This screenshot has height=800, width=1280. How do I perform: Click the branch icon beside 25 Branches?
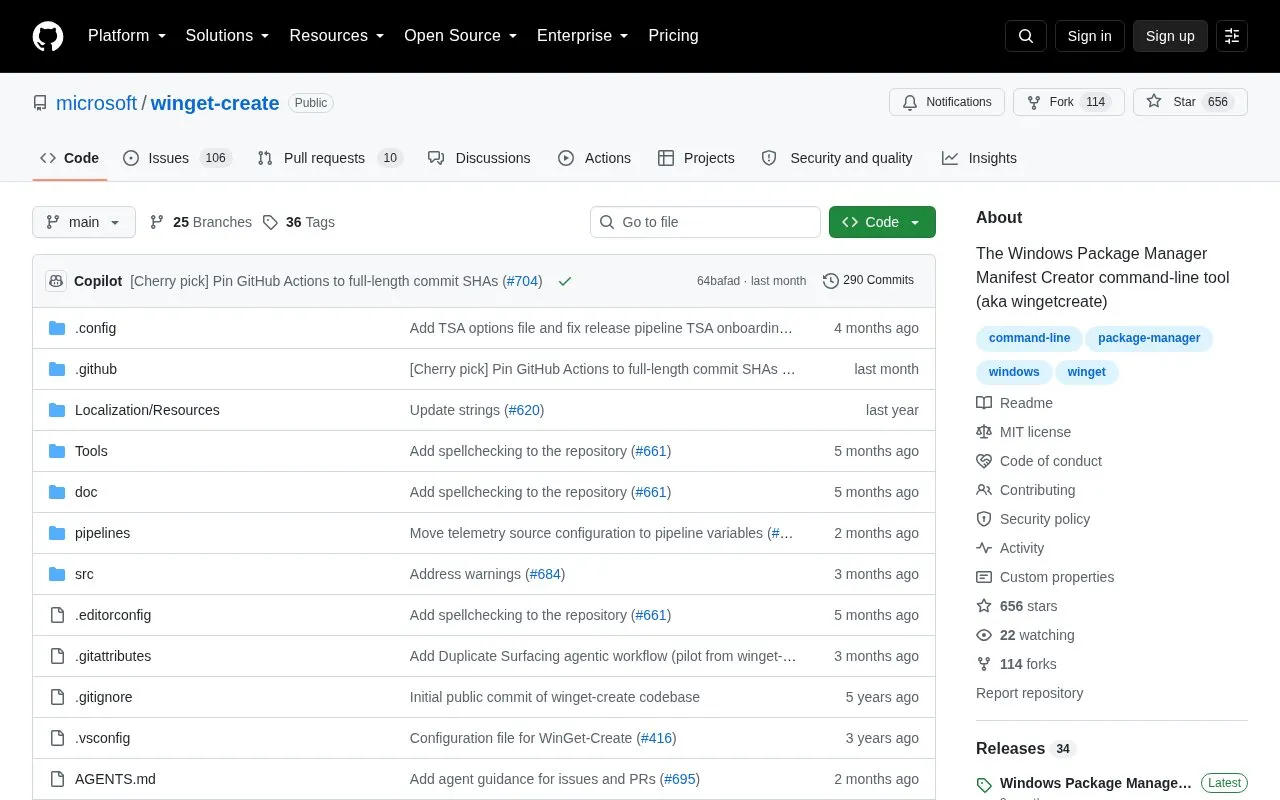point(157,222)
